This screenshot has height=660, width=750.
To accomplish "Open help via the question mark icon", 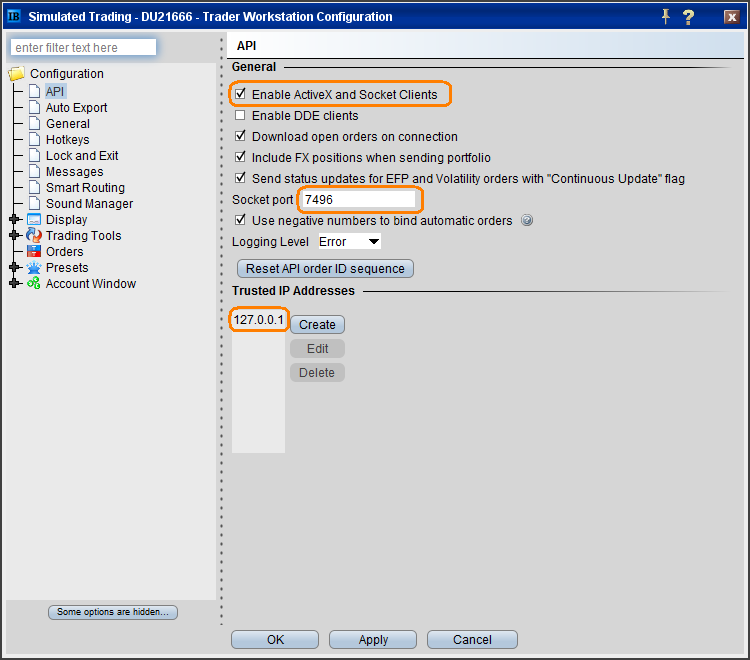I will click(x=688, y=17).
